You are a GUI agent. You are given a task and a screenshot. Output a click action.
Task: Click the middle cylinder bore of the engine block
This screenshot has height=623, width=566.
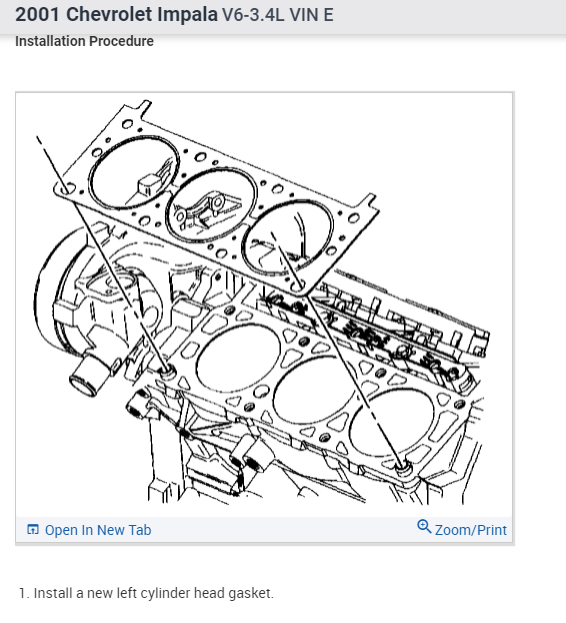click(314, 389)
